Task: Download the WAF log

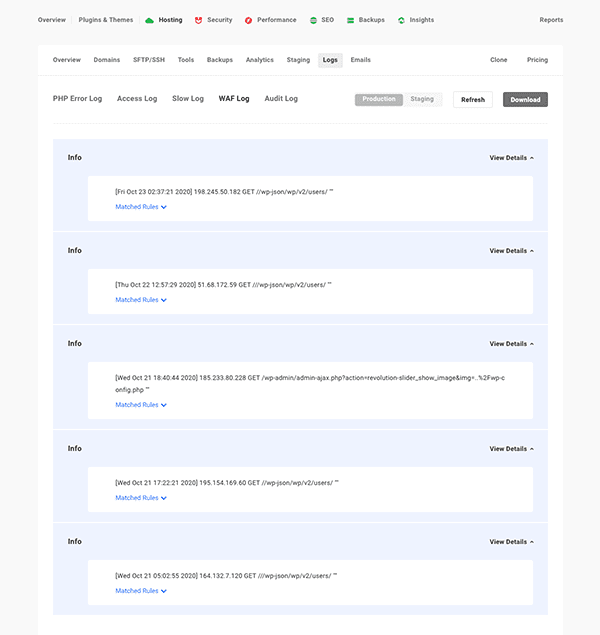Action: point(526,100)
